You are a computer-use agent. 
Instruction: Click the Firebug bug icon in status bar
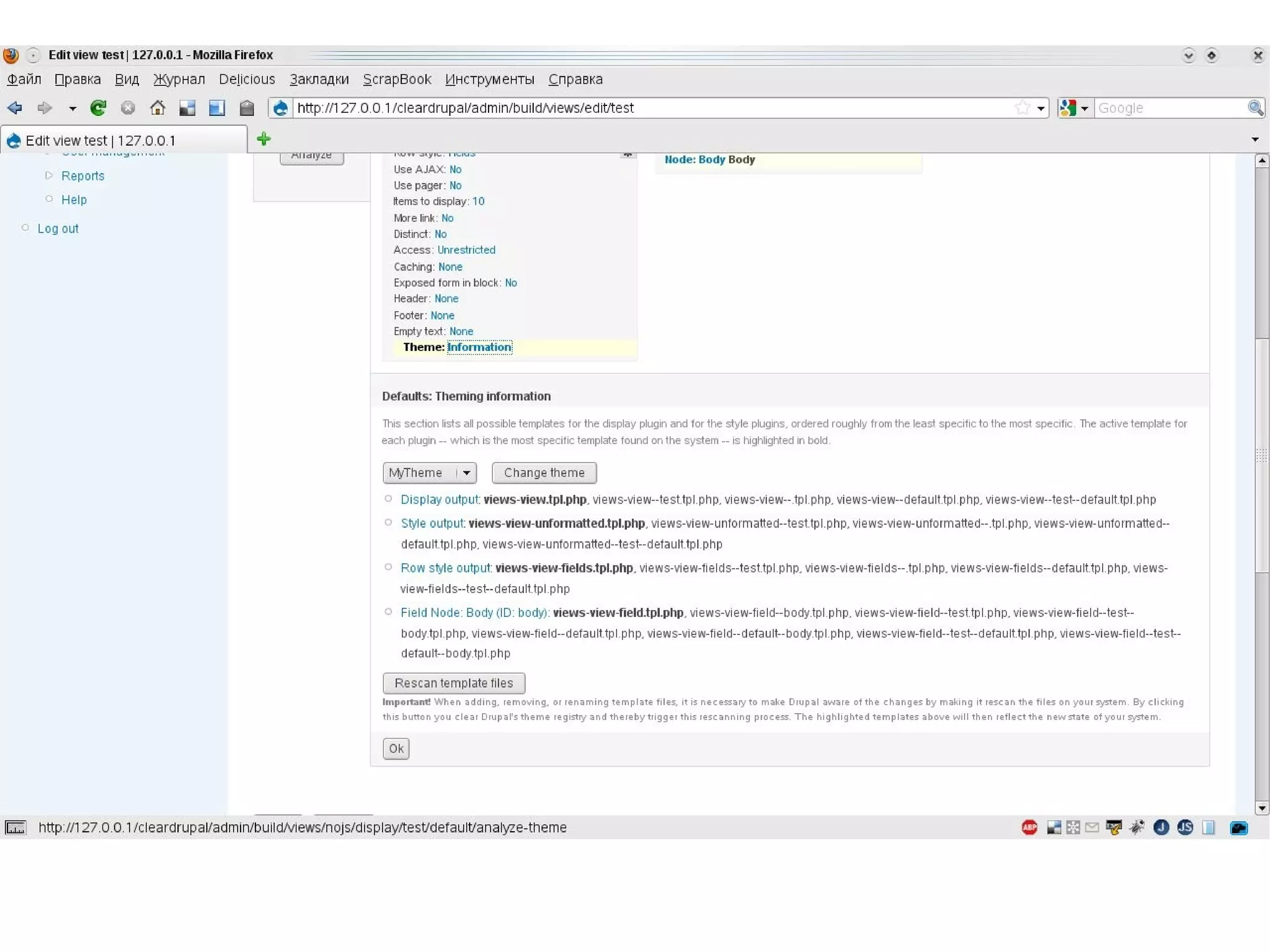coord(1137,827)
